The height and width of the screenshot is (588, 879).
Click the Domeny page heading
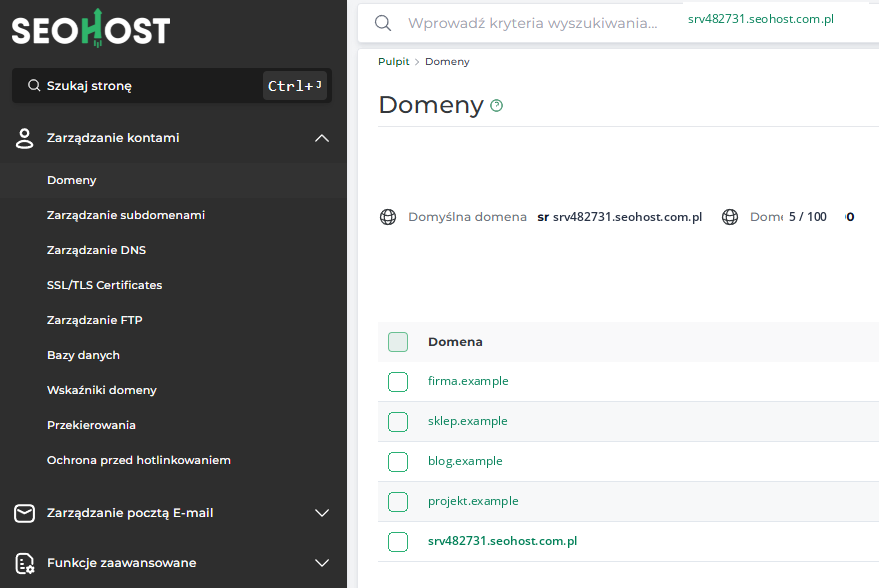click(431, 105)
